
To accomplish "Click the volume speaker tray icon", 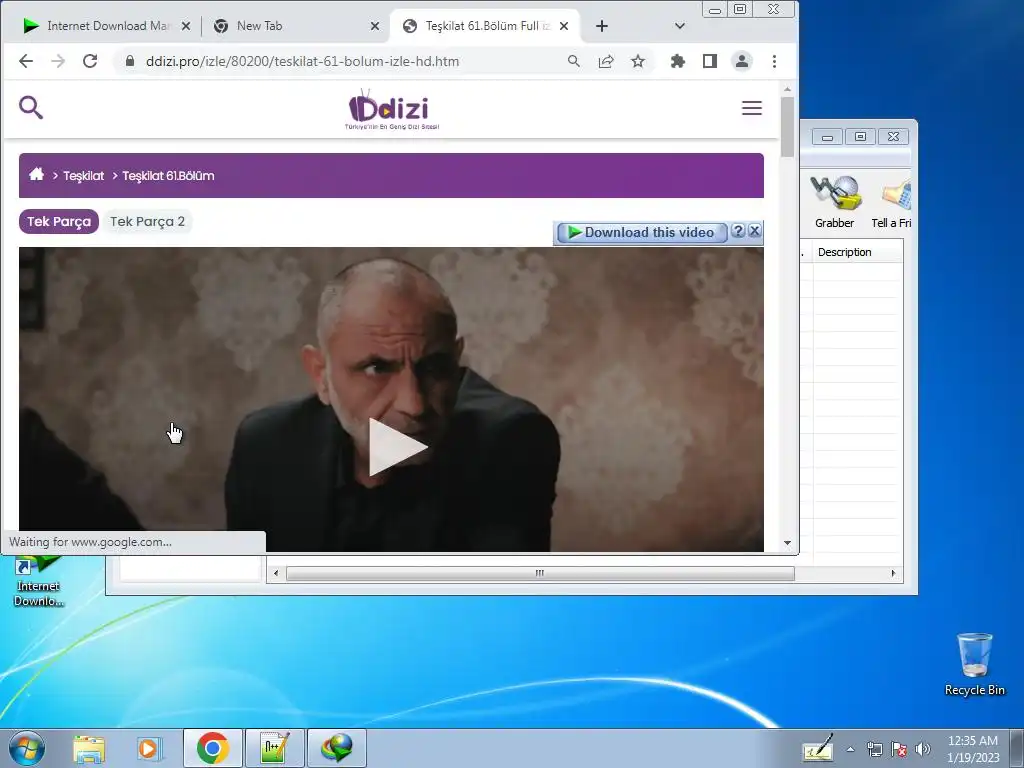I will click(x=923, y=749).
